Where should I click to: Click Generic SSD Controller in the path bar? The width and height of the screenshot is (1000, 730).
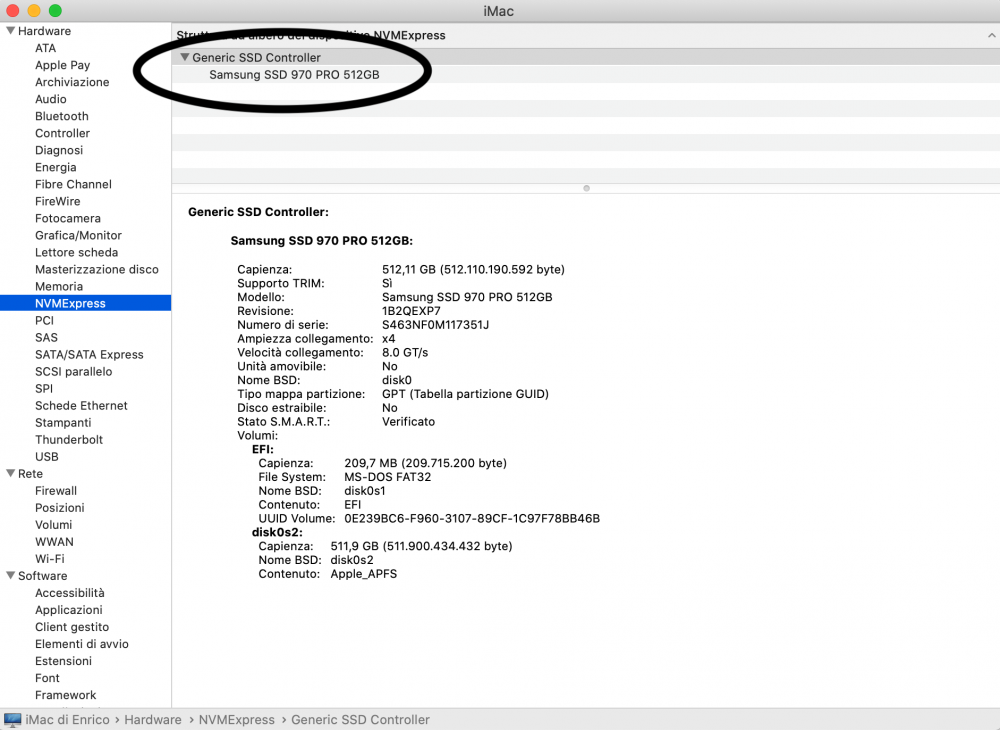pos(360,720)
